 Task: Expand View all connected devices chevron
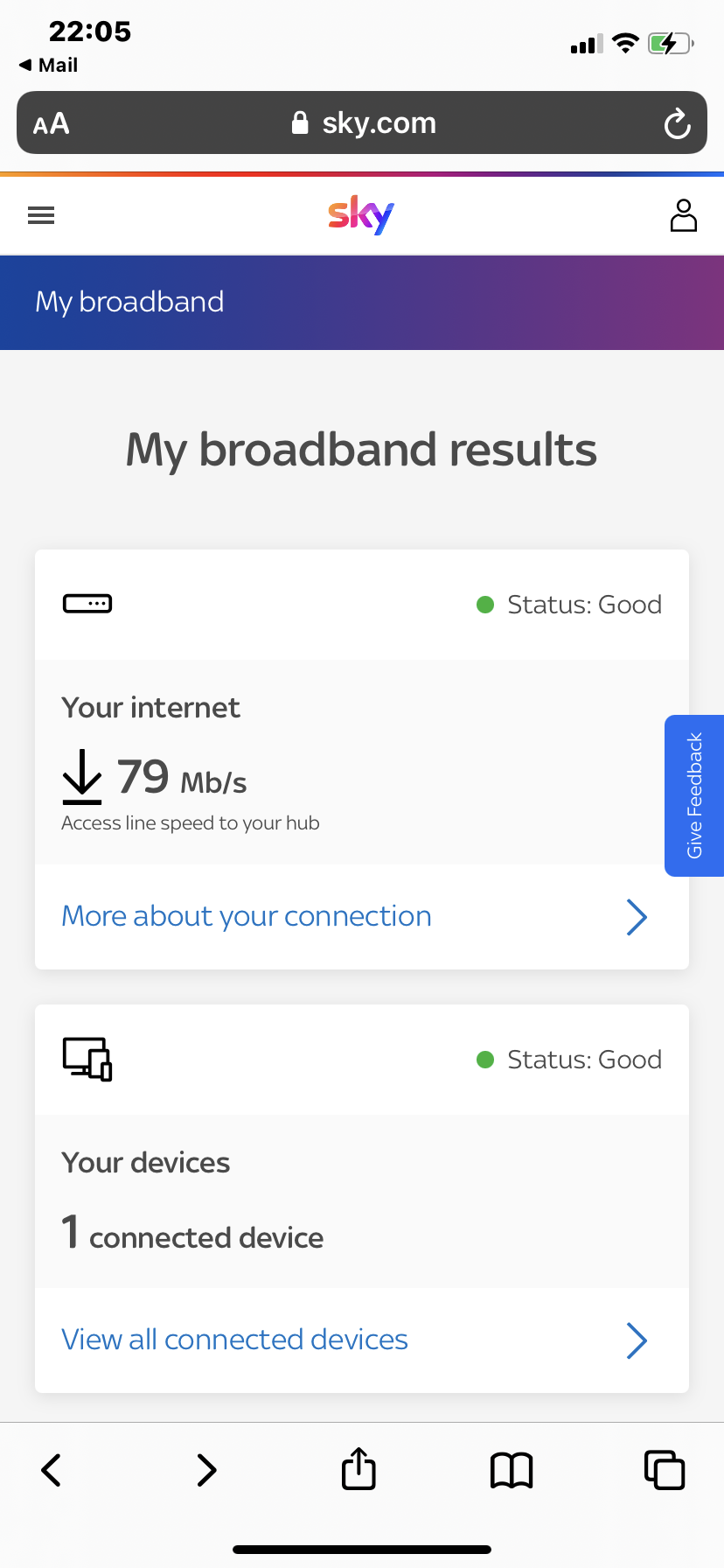click(x=637, y=1340)
